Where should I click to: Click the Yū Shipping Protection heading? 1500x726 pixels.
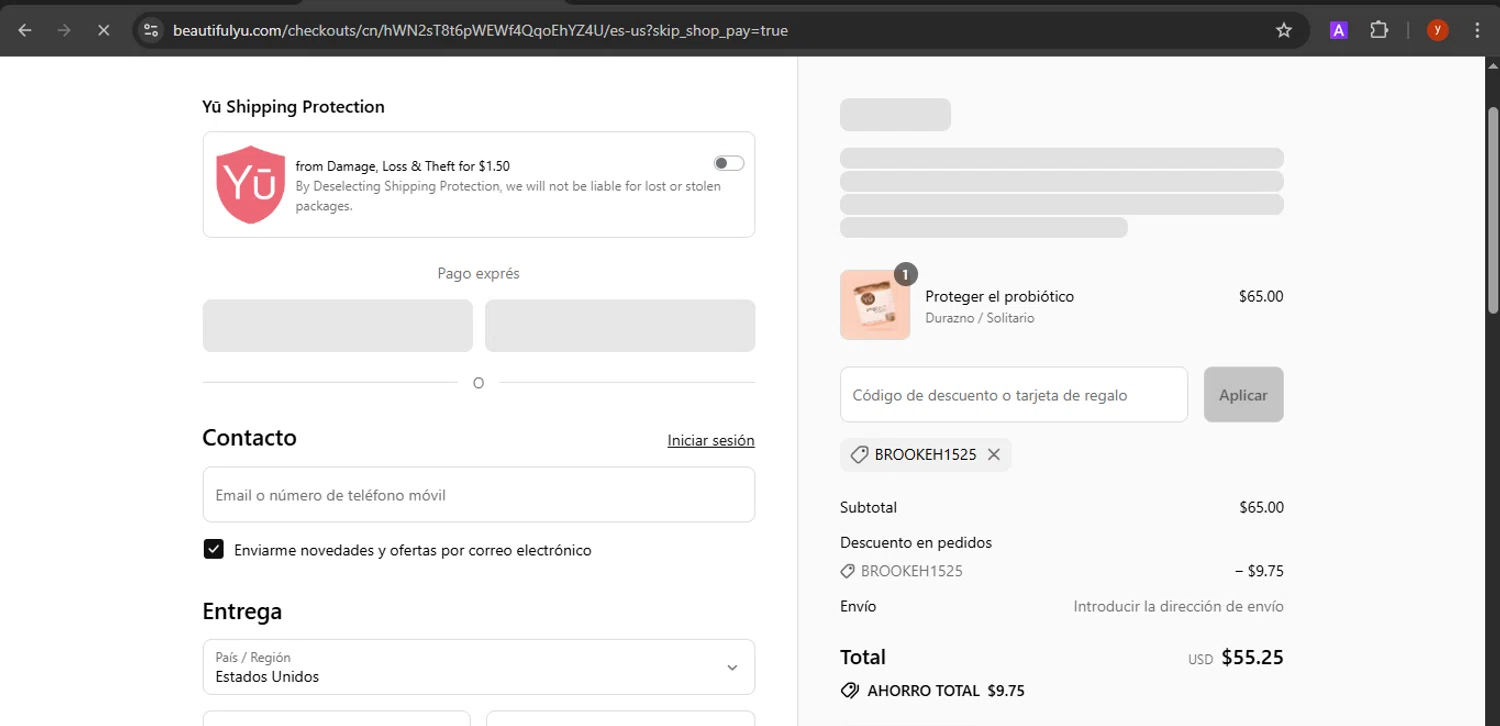[x=293, y=107]
